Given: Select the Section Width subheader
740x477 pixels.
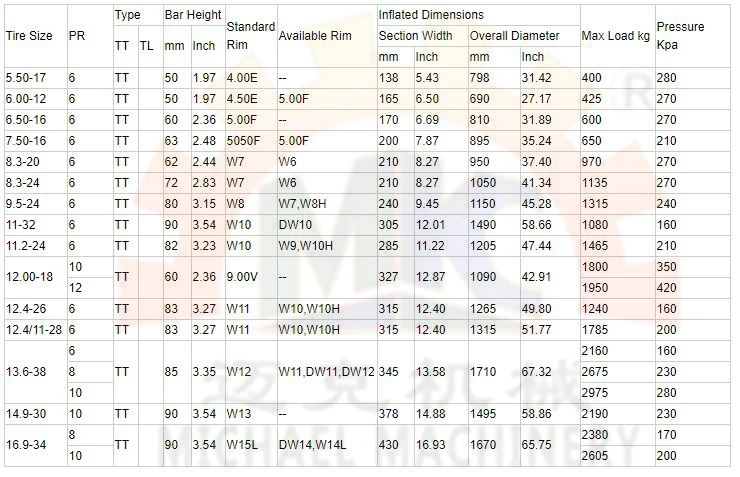Looking at the screenshot, I should [x=415, y=35].
